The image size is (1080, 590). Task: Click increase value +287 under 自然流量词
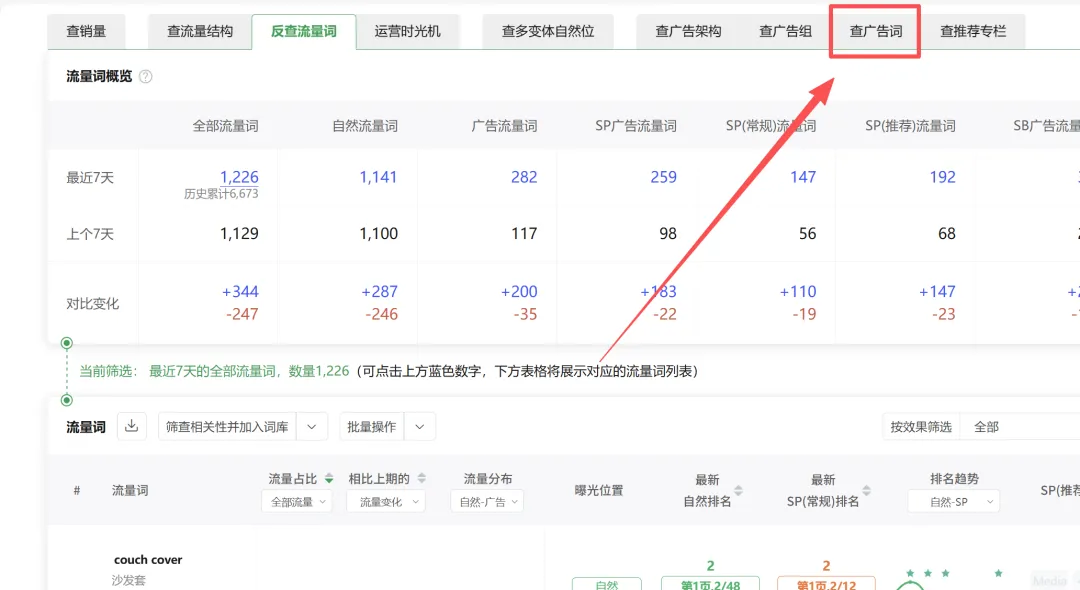[x=379, y=292]
